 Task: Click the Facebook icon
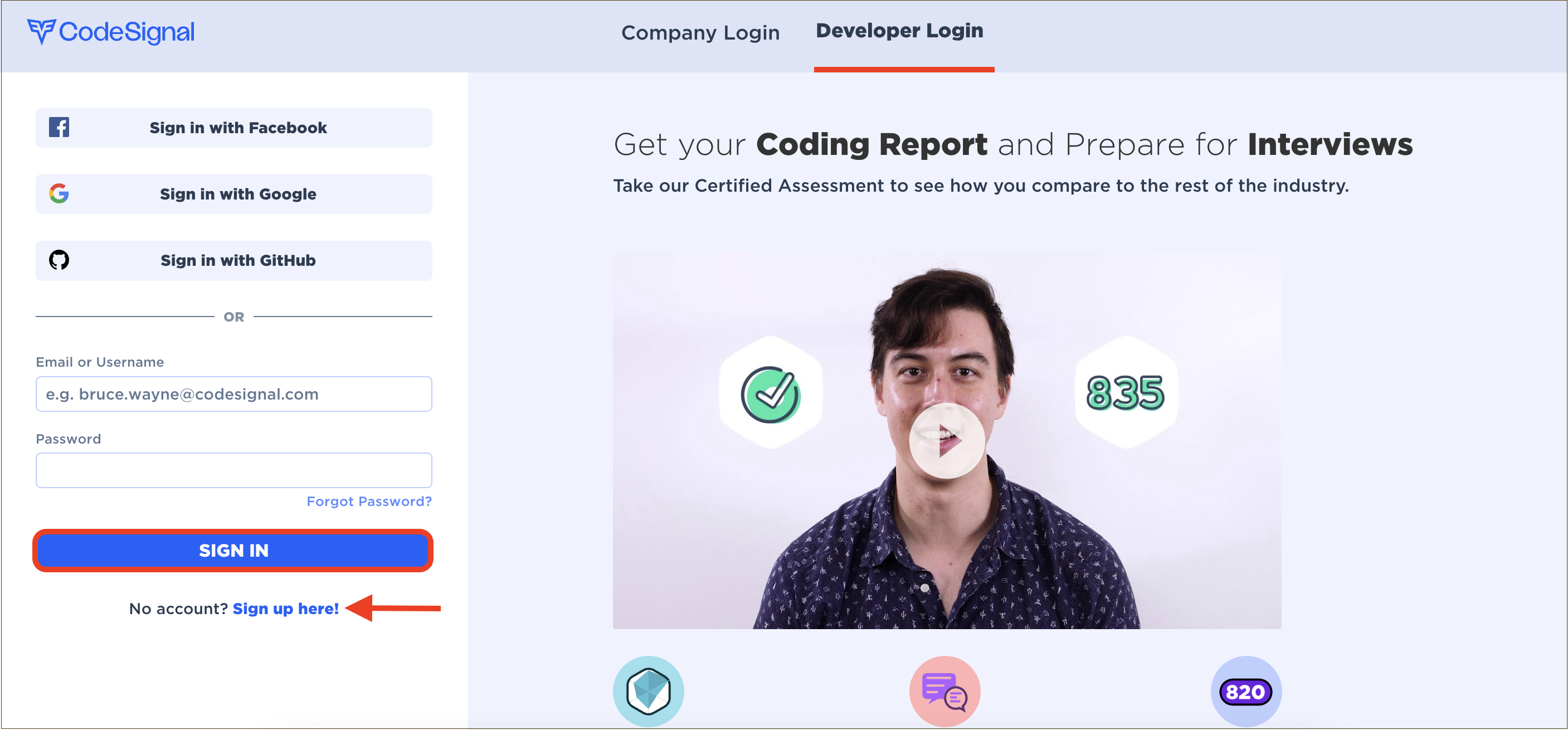click(x=59, y=127)
